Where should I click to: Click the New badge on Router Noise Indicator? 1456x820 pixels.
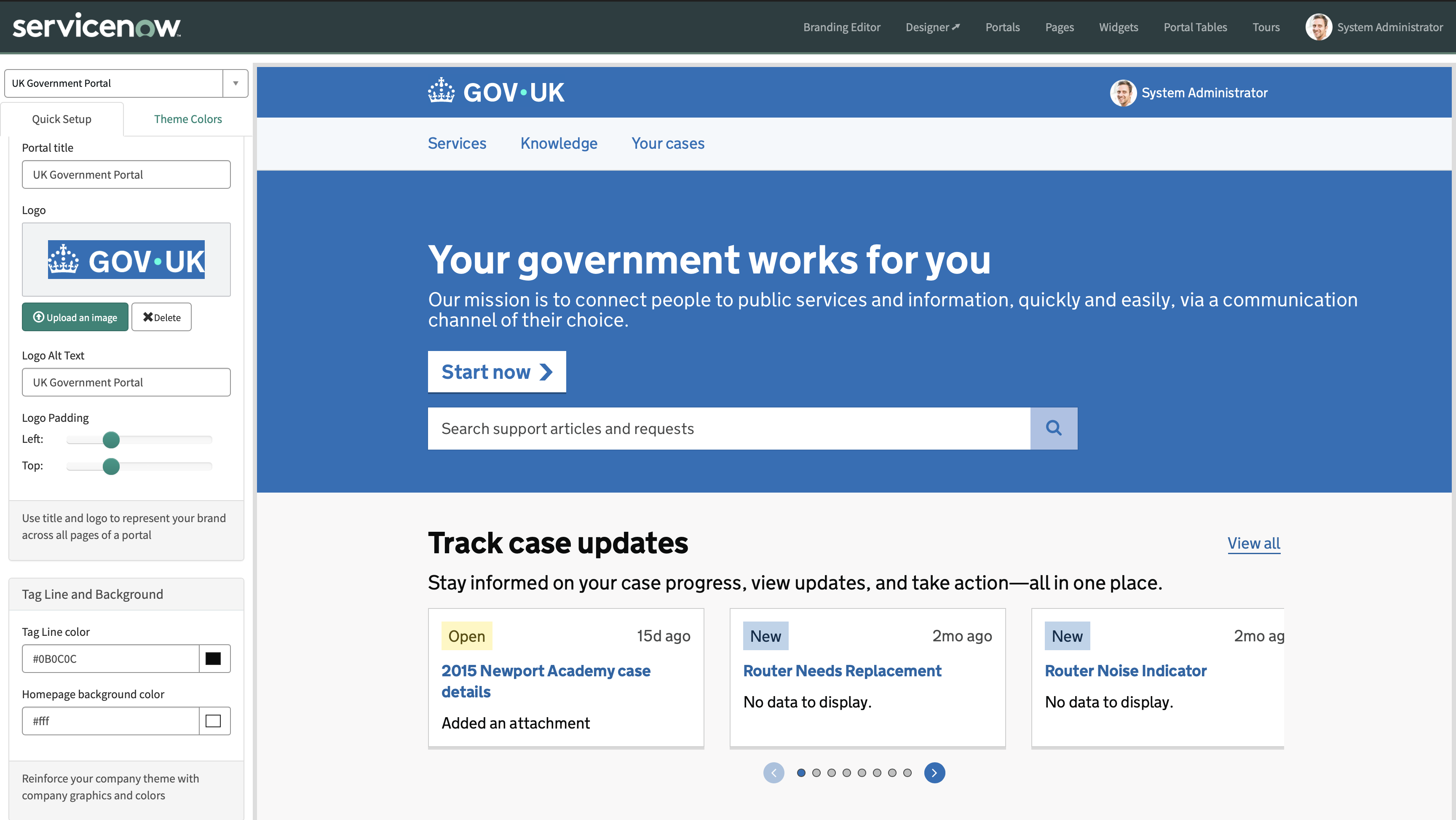click(1067, 636)
